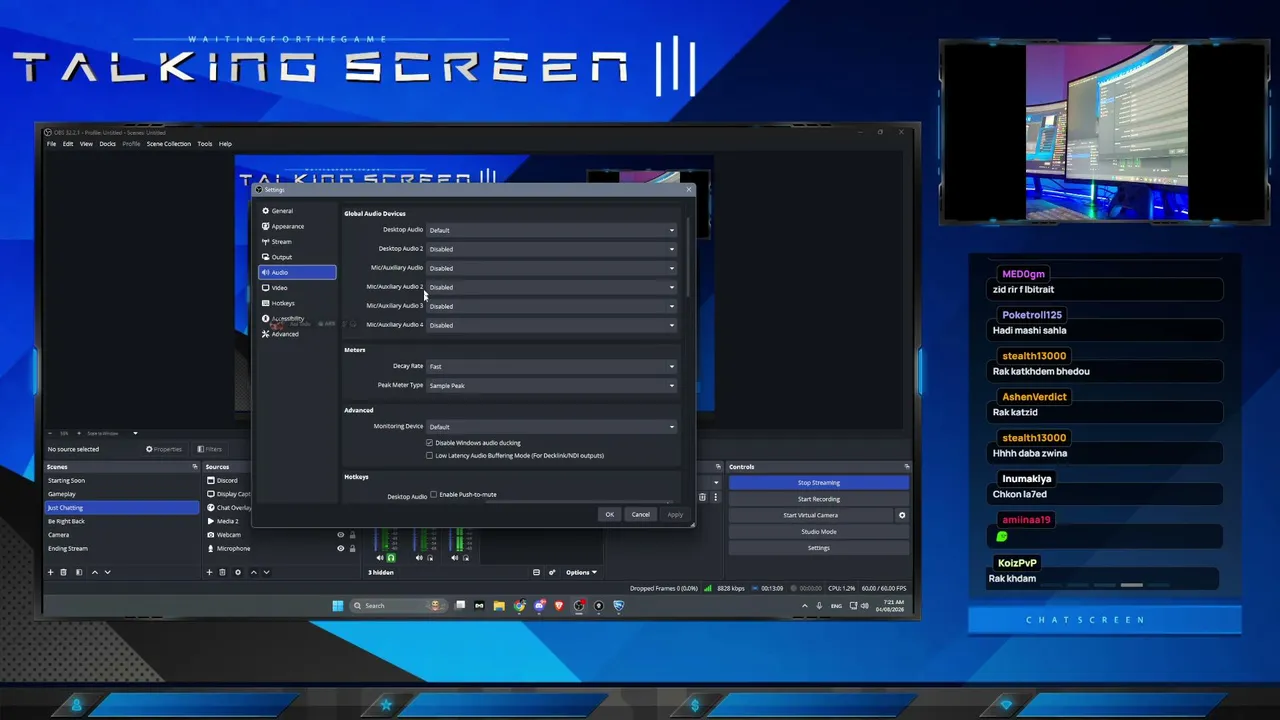Expand the Monitoring Device dropdown

point(552,427)
